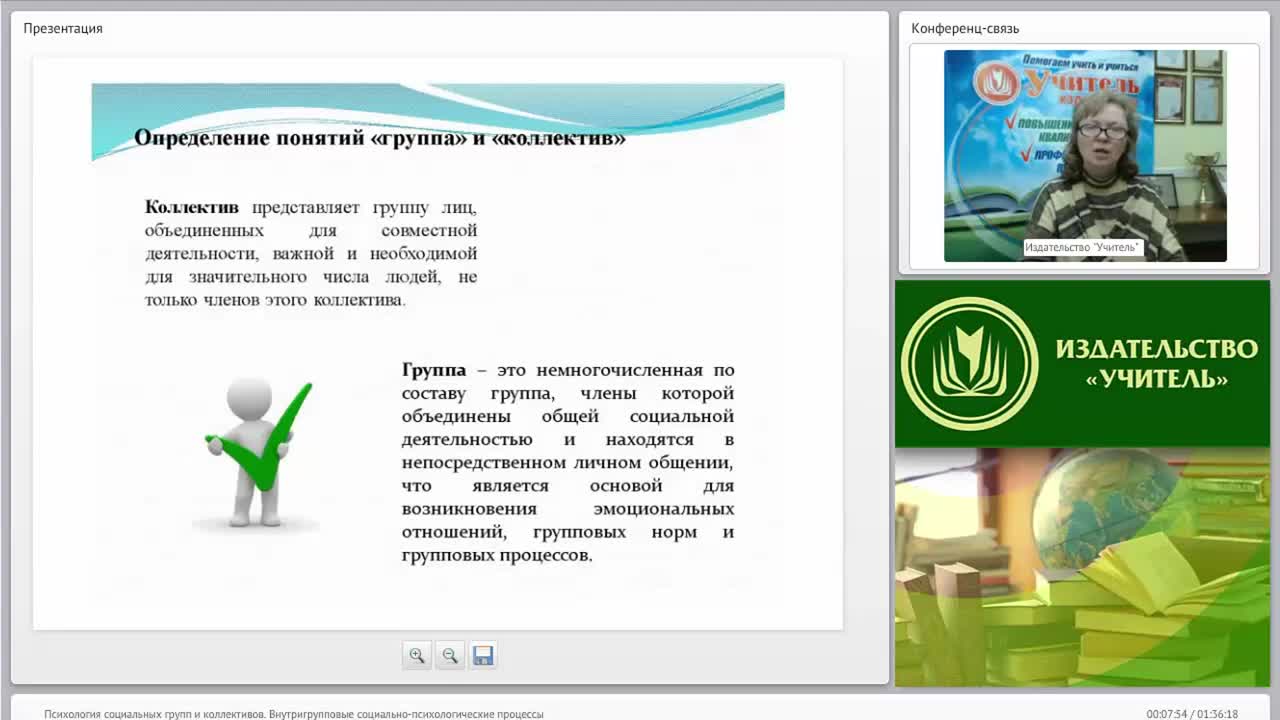Image resolution: width=1280 pixels, height=720 pixels.
Task: Click the books and globe image
Action: tap(1082, 567)
